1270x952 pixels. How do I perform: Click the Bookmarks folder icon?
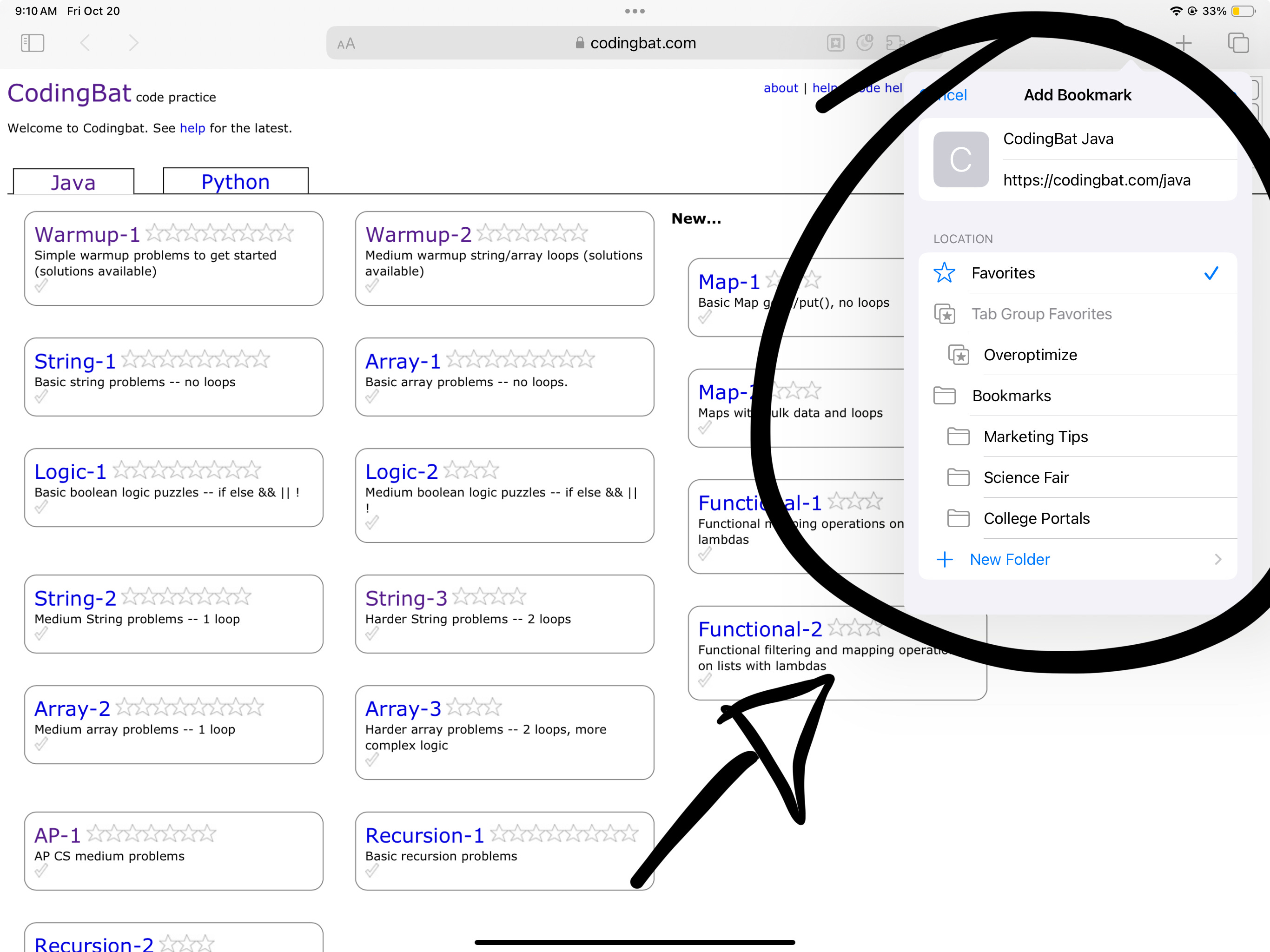click(945, 396)
